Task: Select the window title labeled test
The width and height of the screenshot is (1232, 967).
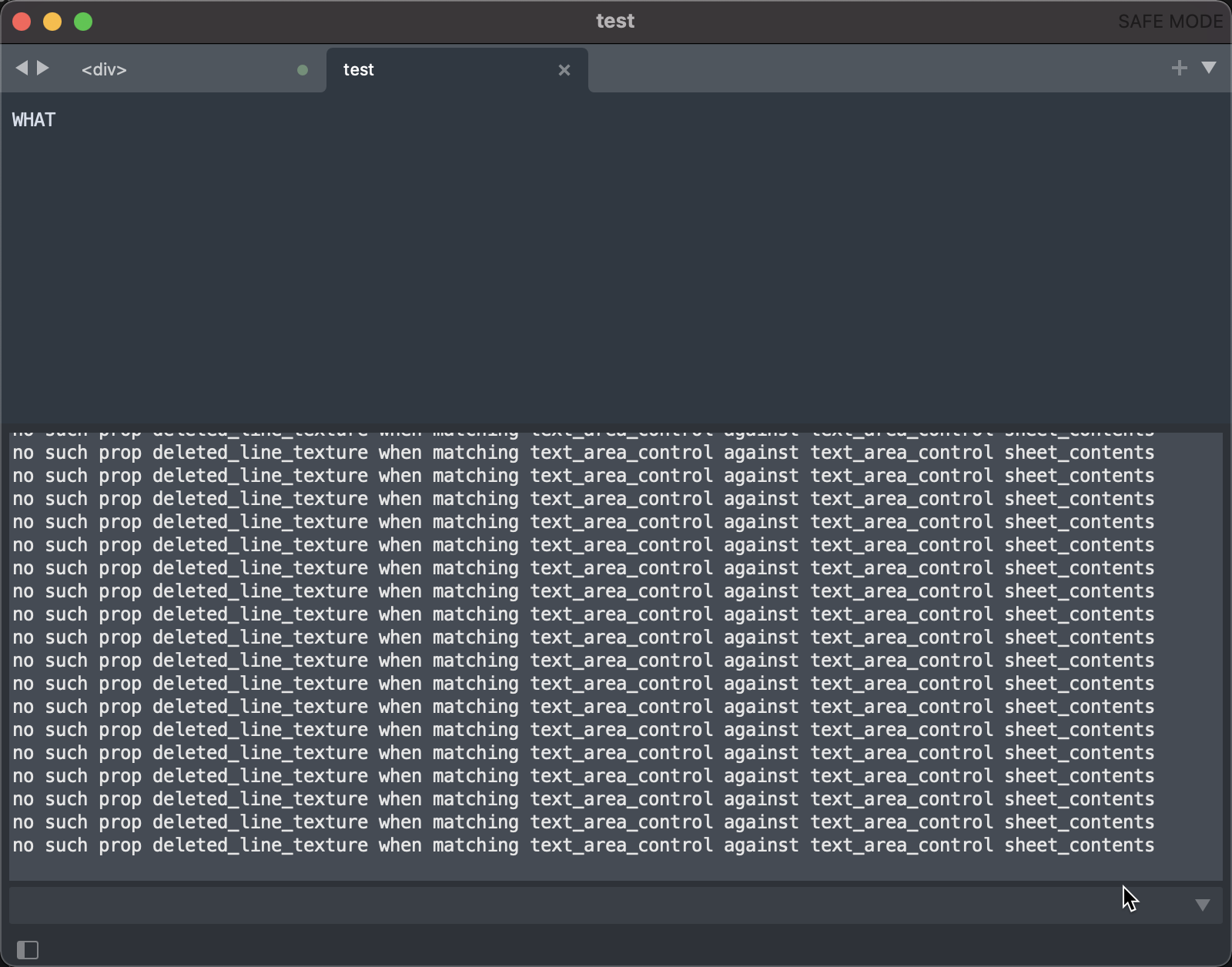Action: [x=615, y=21]
